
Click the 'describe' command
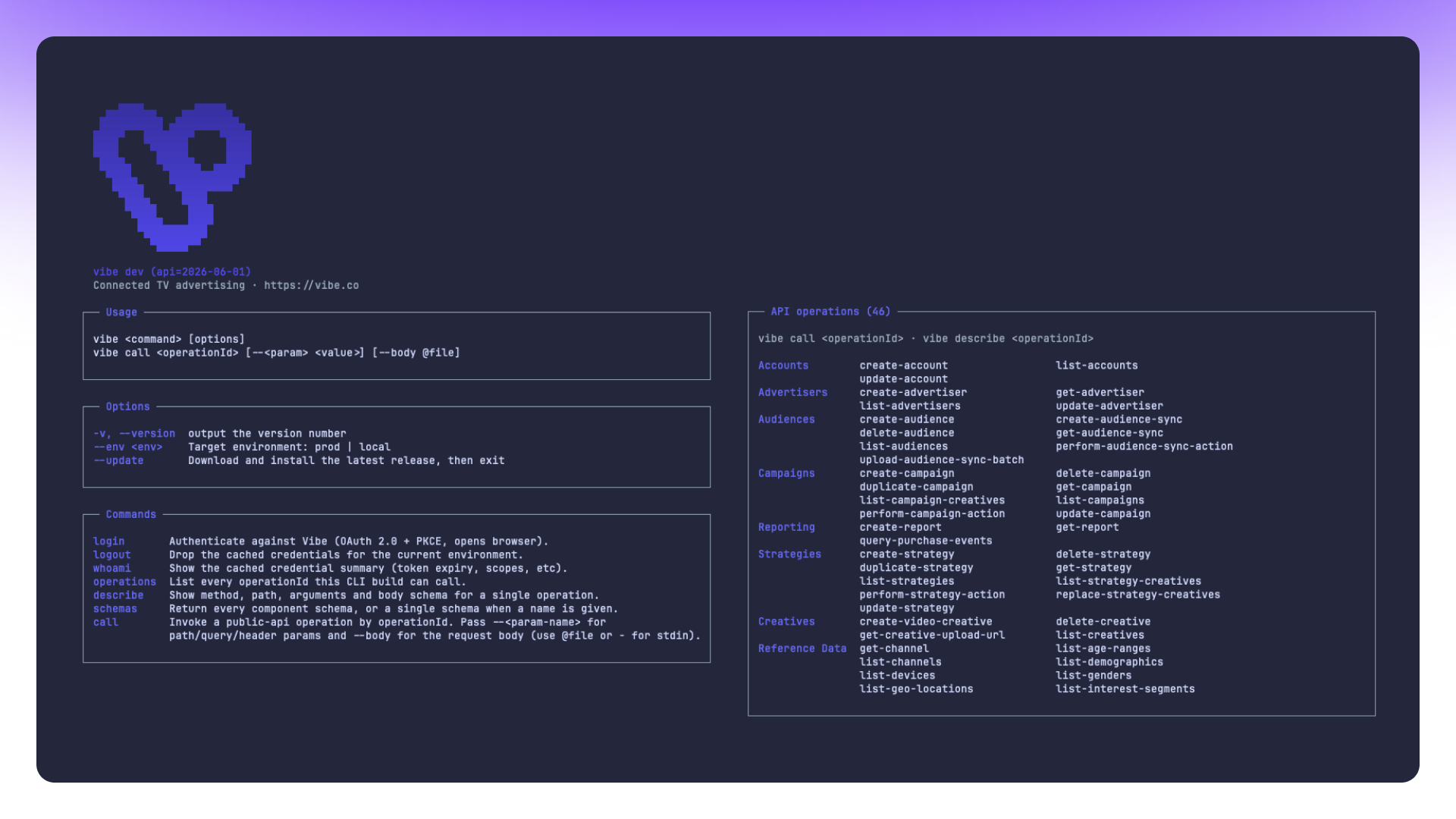click(x=118, y=596)
